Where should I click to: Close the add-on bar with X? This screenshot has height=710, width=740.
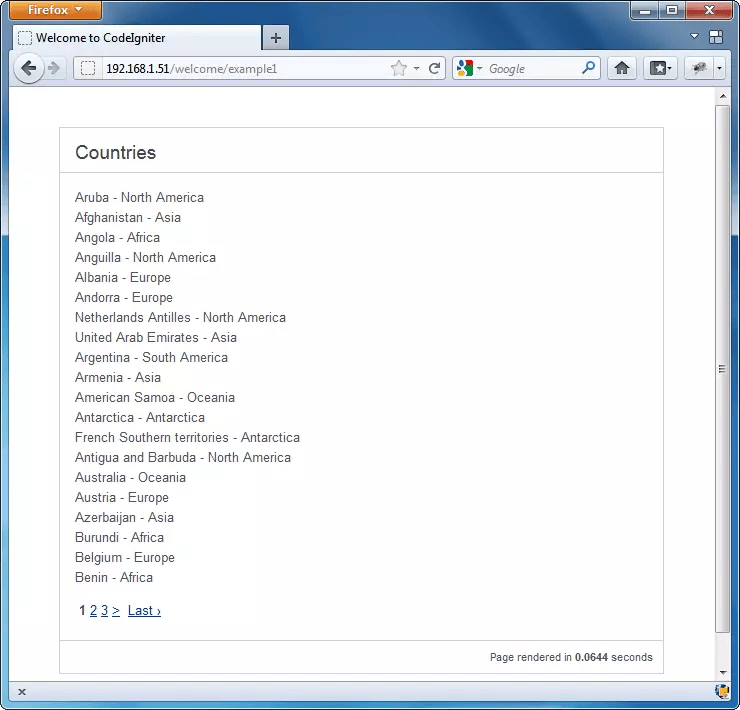tap(22, 692)
